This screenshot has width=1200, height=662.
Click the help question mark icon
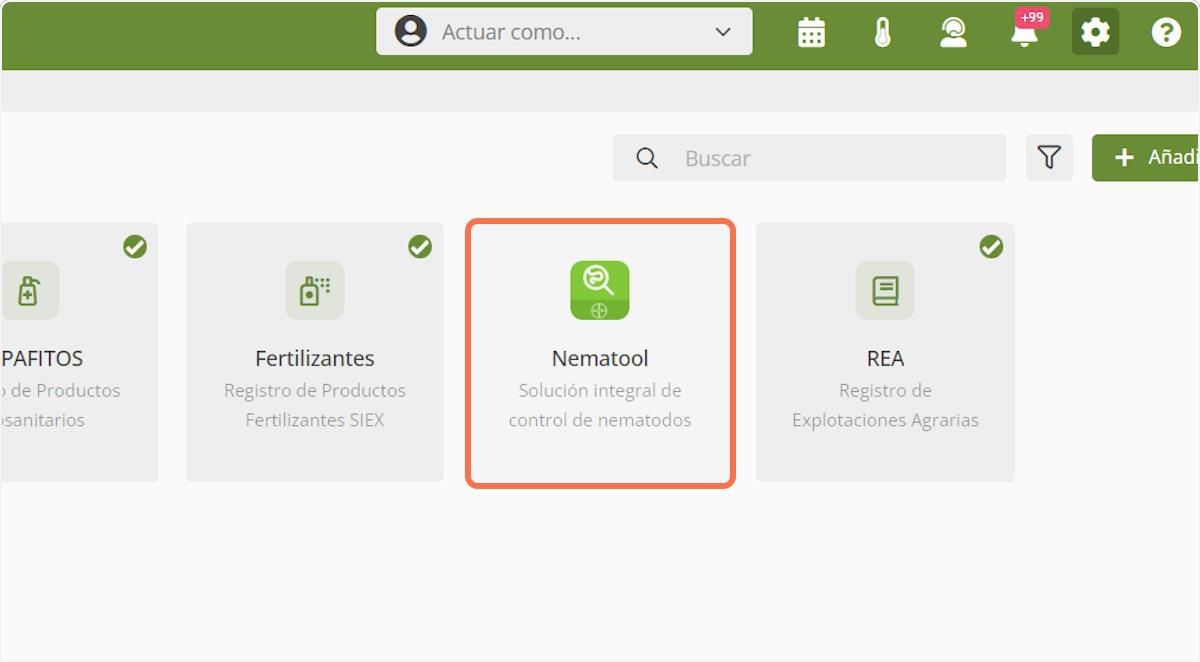(1166, 33)
